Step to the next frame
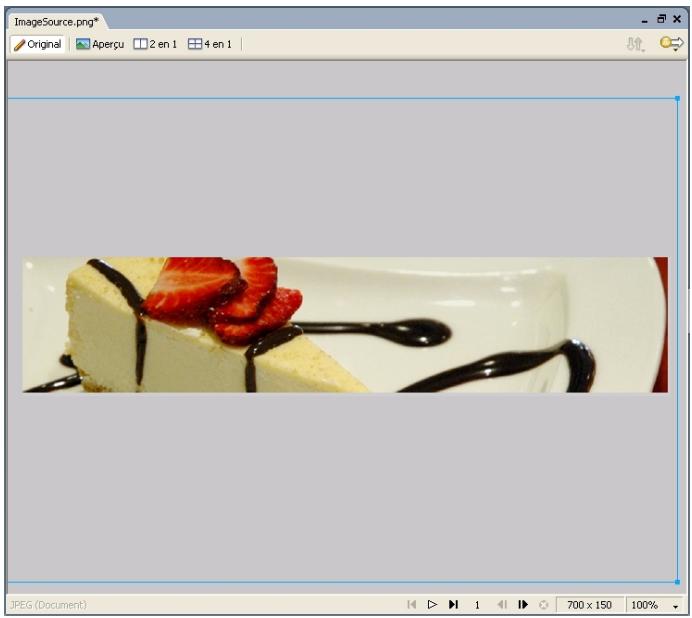Viewport: 692px width, 618px height. 523,604
